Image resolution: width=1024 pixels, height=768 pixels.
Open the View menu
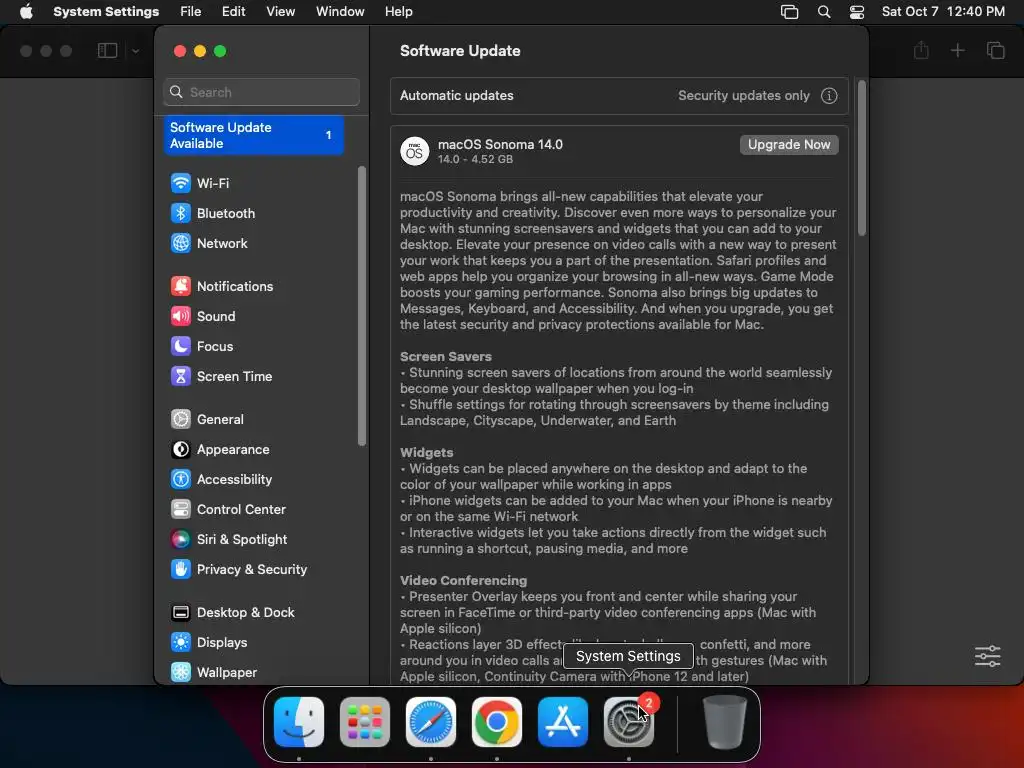pyautogui.click(x=280, y=12)
